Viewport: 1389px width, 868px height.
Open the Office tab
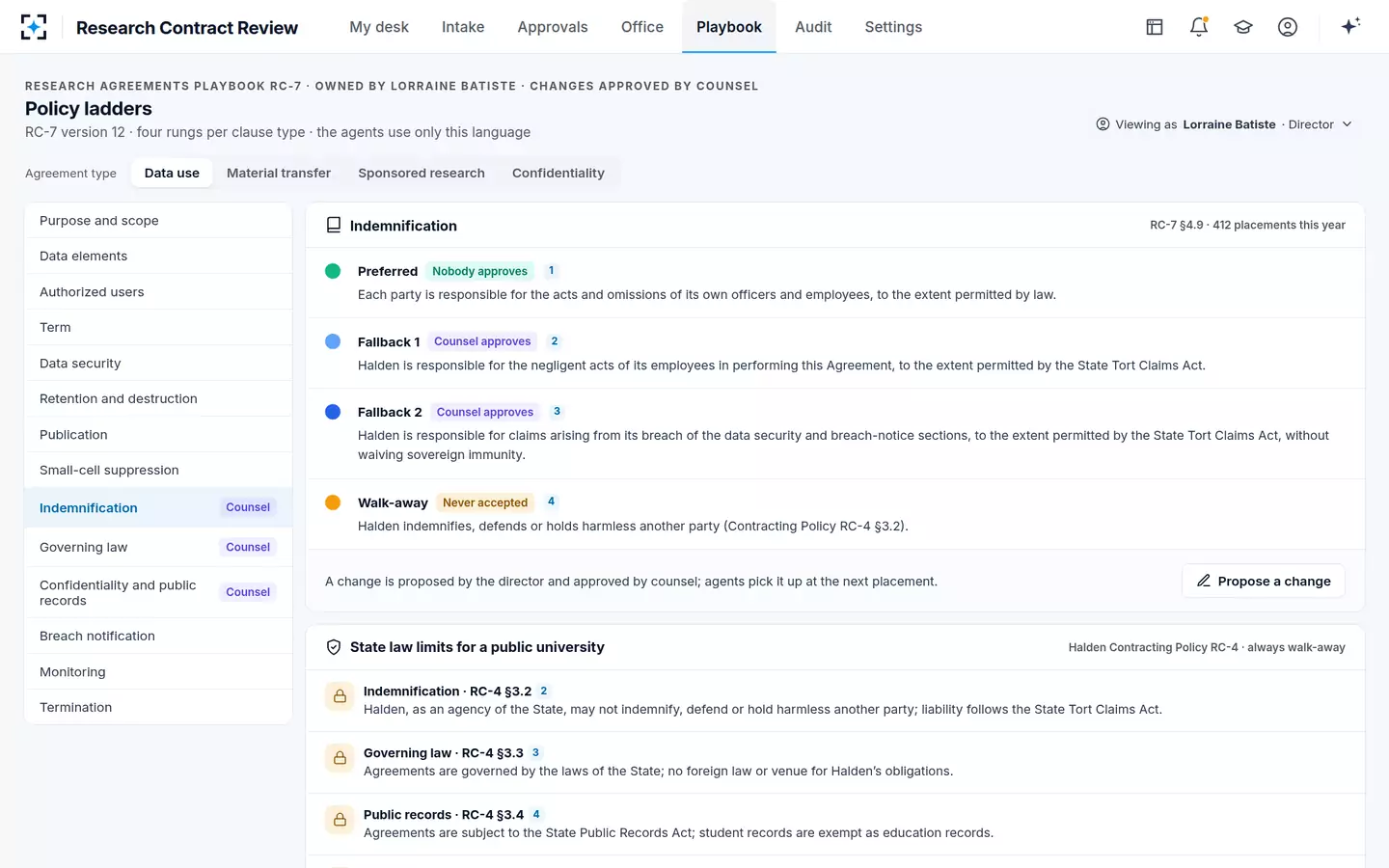tap(642, 27)
